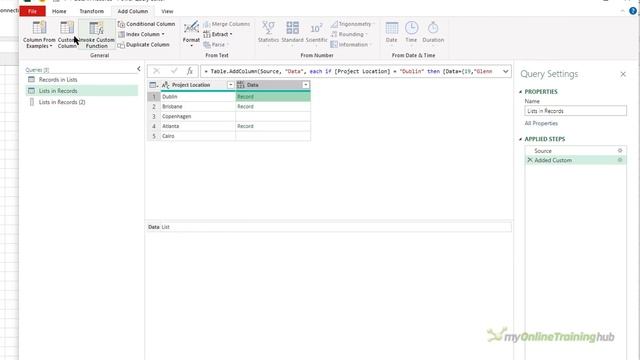Delete the Added Custom step
This screenshot has width=640, height=360.
[x=530, y=160]
